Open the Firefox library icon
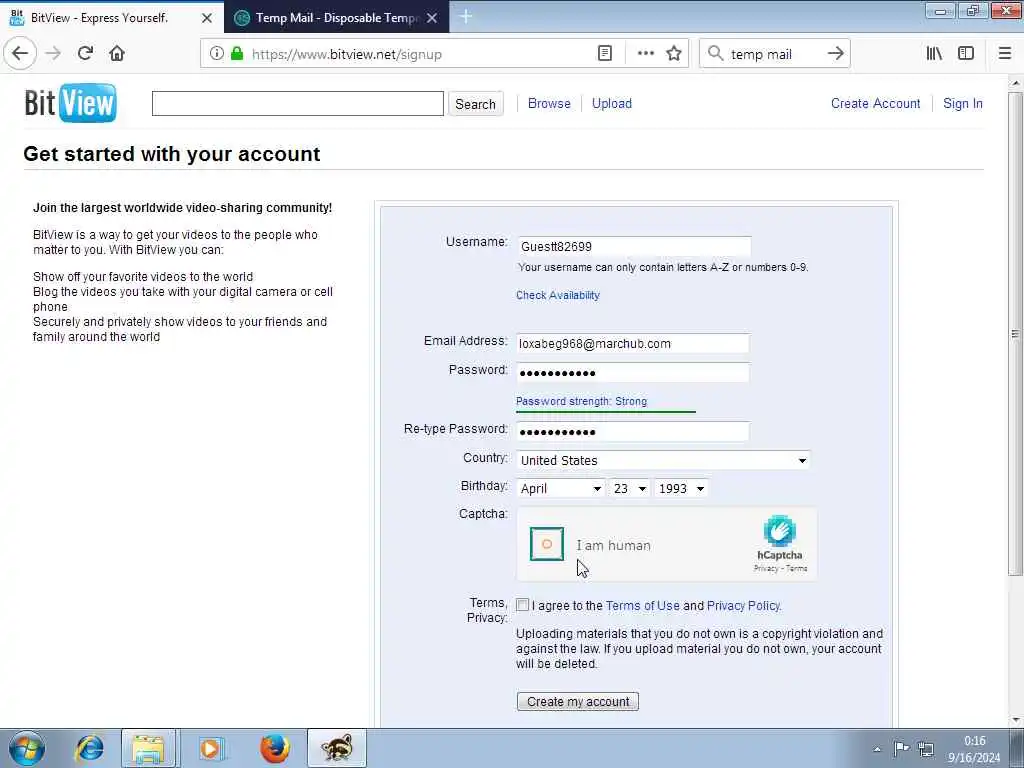Viewport: 1024px width, 768px height. (x=934, y=54)
